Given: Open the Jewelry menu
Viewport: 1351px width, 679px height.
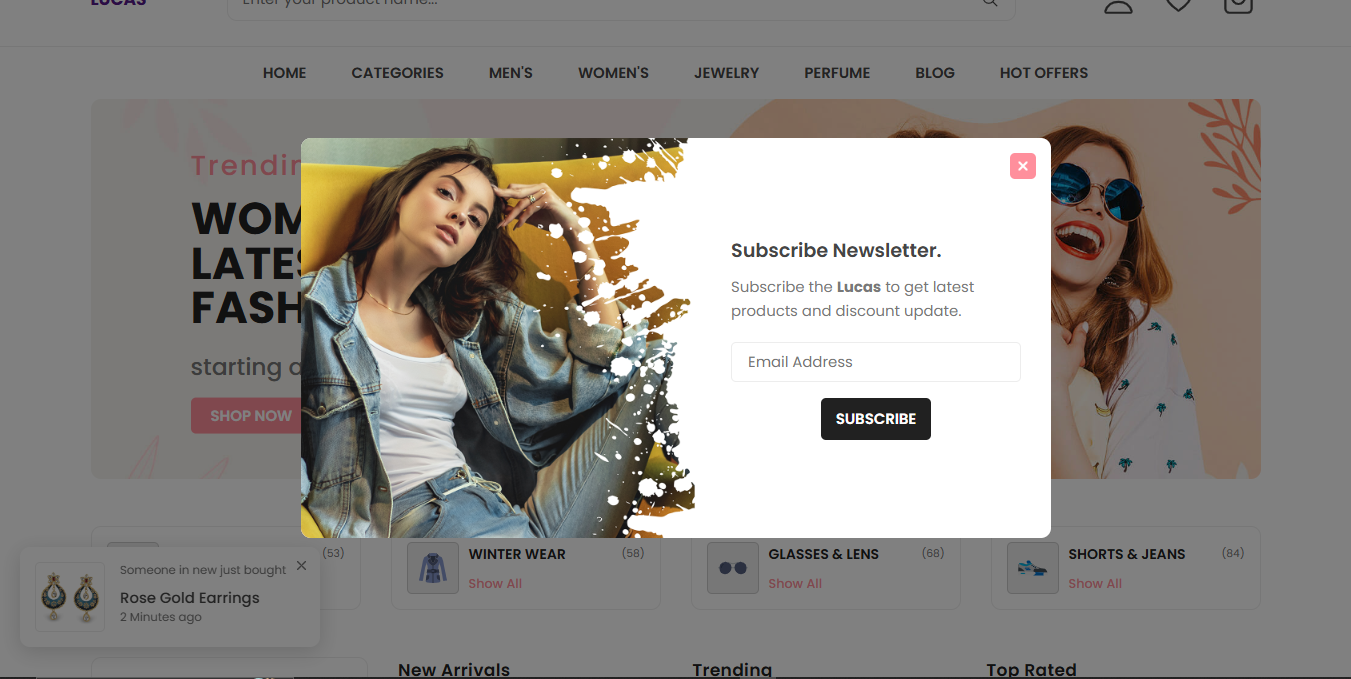Looking at the screenshot, I should (x=727, y=73).
